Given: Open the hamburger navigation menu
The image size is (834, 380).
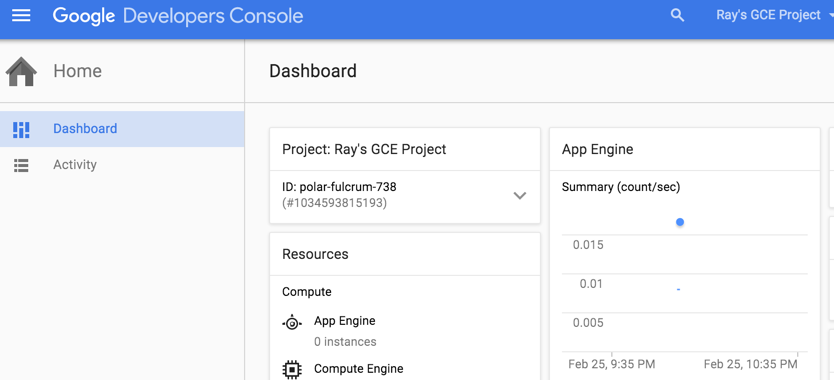Looking at the screenshot, I should coord(21,15).
